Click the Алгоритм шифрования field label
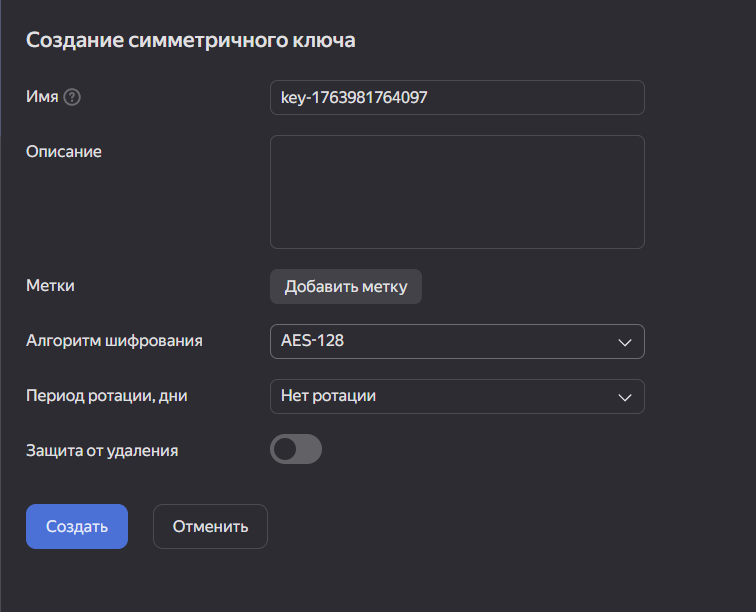The width and height of the screenshot is (756, 612). [x=114, y=341]
